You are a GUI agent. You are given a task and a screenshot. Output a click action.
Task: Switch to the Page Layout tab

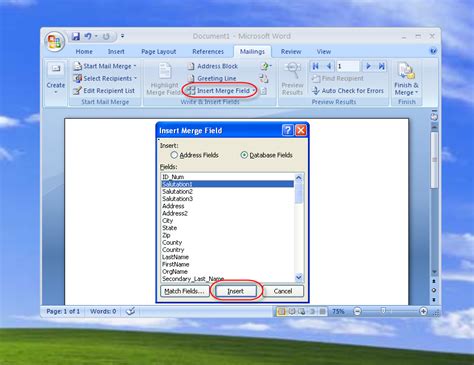pos(159,51)
